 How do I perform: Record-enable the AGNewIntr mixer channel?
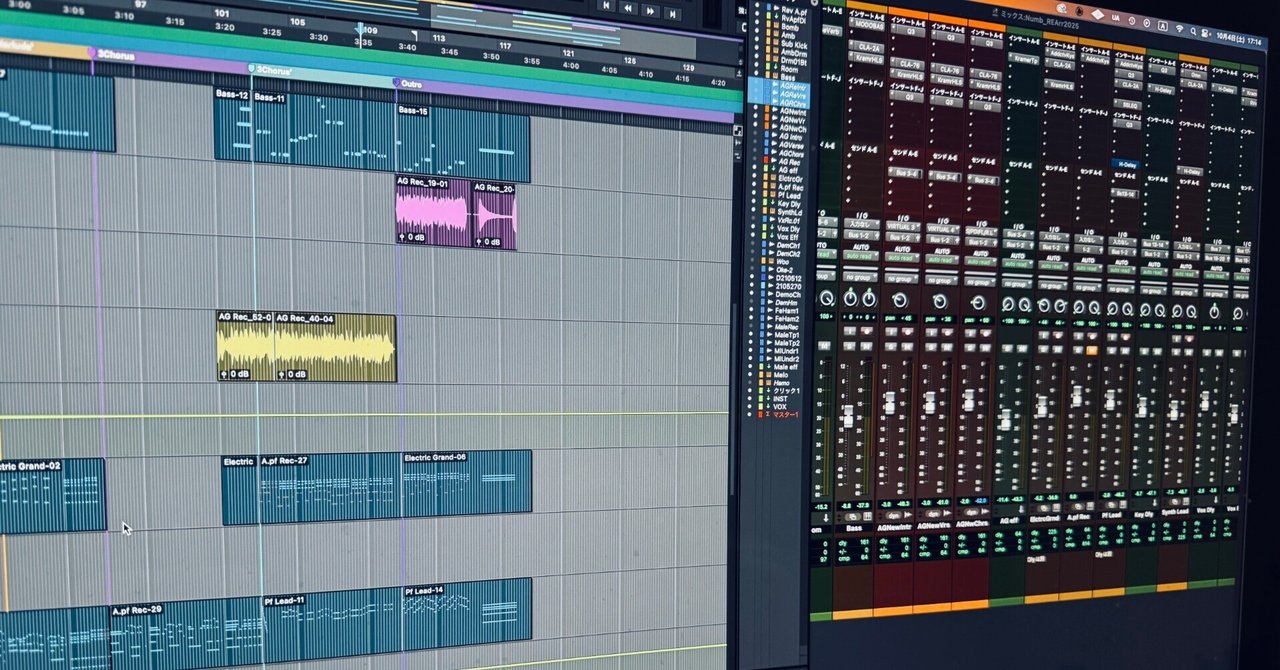907,332
